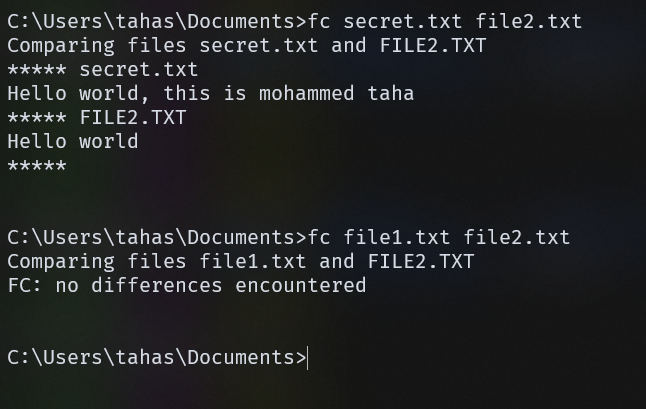Click the word "mohammed" in the output
Screen dimensions: 646x409
(307, 93)
